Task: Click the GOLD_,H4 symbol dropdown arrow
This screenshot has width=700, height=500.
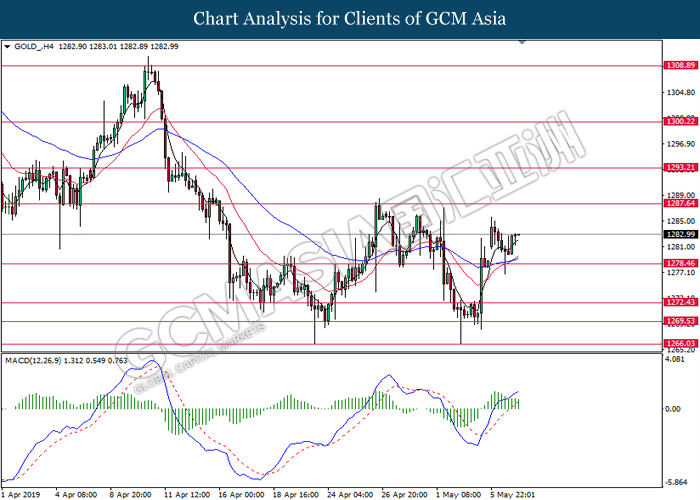Action: tap(7, 47)
